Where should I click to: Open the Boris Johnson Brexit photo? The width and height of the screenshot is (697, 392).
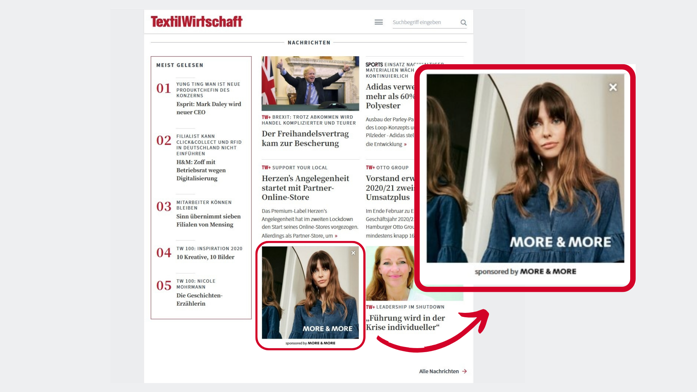click(x=310, y=83)
